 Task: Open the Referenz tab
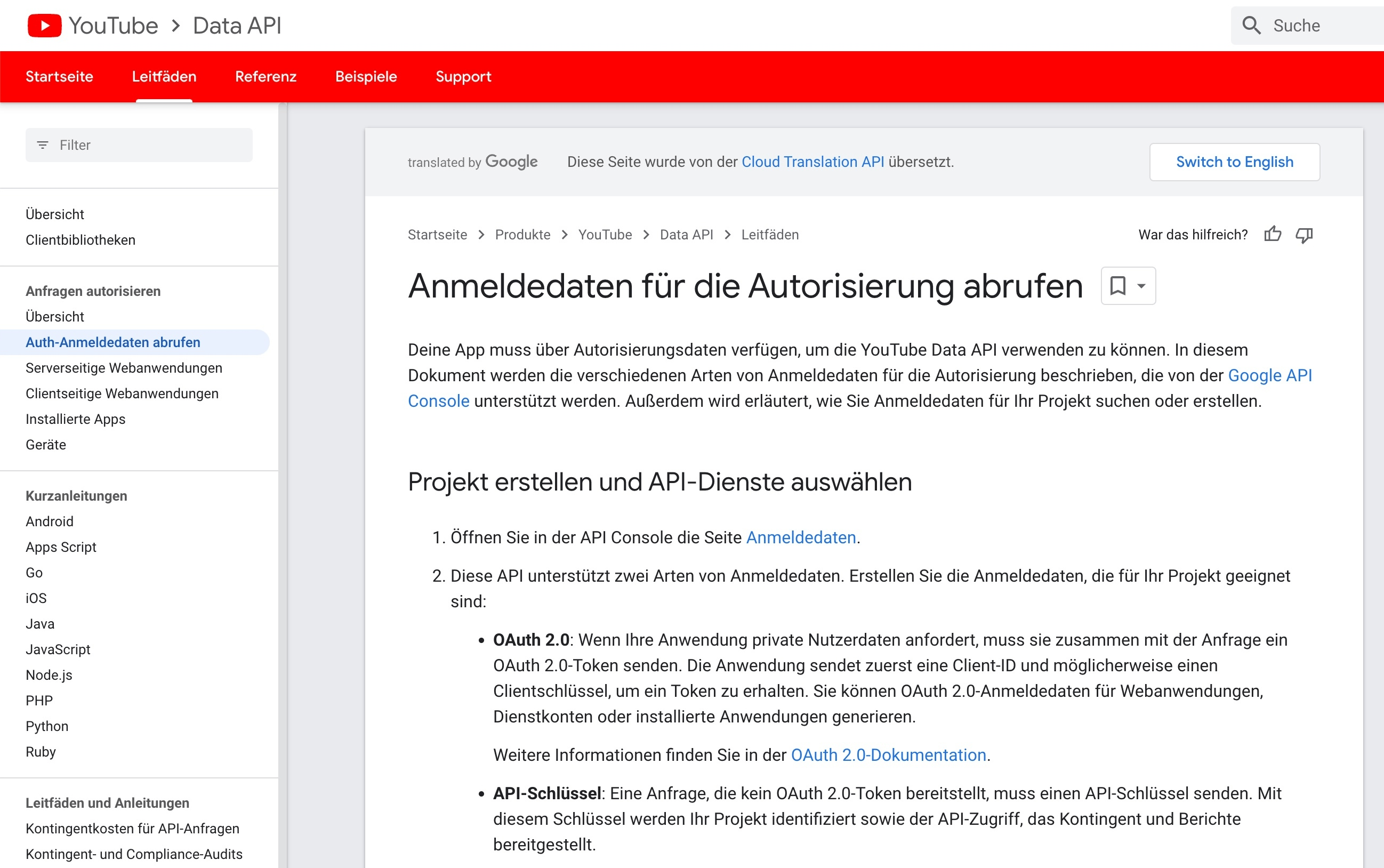click(x=266, y=76)
